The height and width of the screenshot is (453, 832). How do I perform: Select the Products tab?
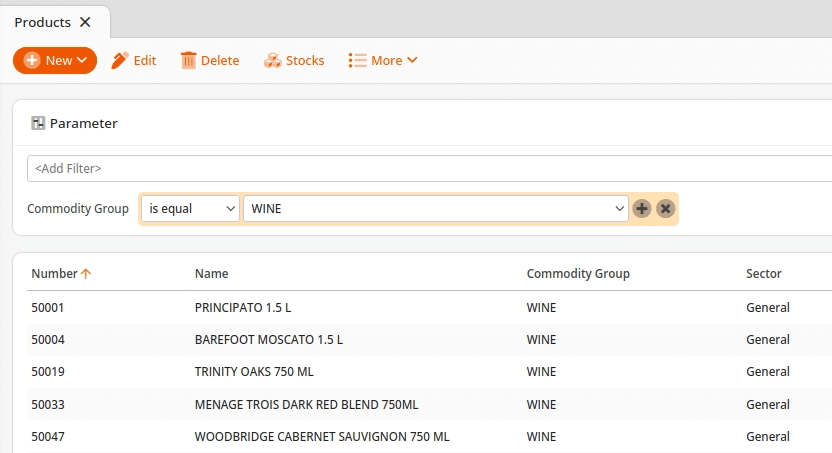click(x=42, y=22)
